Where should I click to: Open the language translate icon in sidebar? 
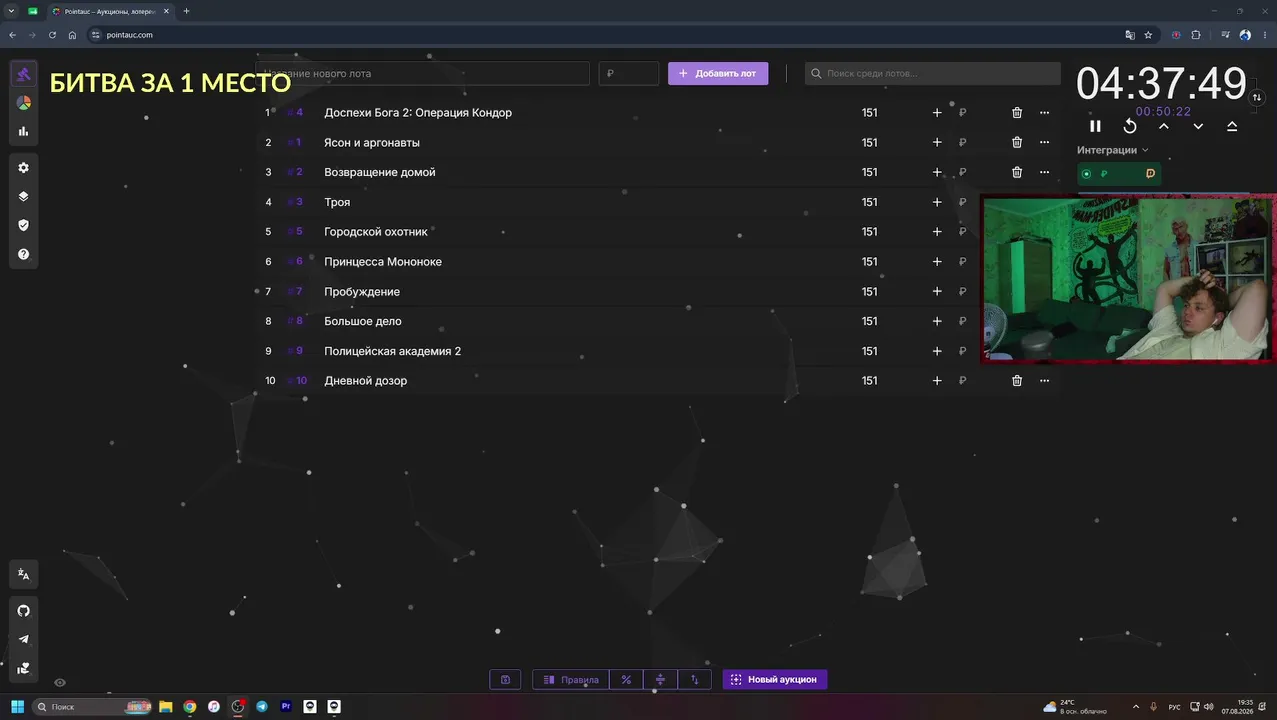tap(23, 574)
